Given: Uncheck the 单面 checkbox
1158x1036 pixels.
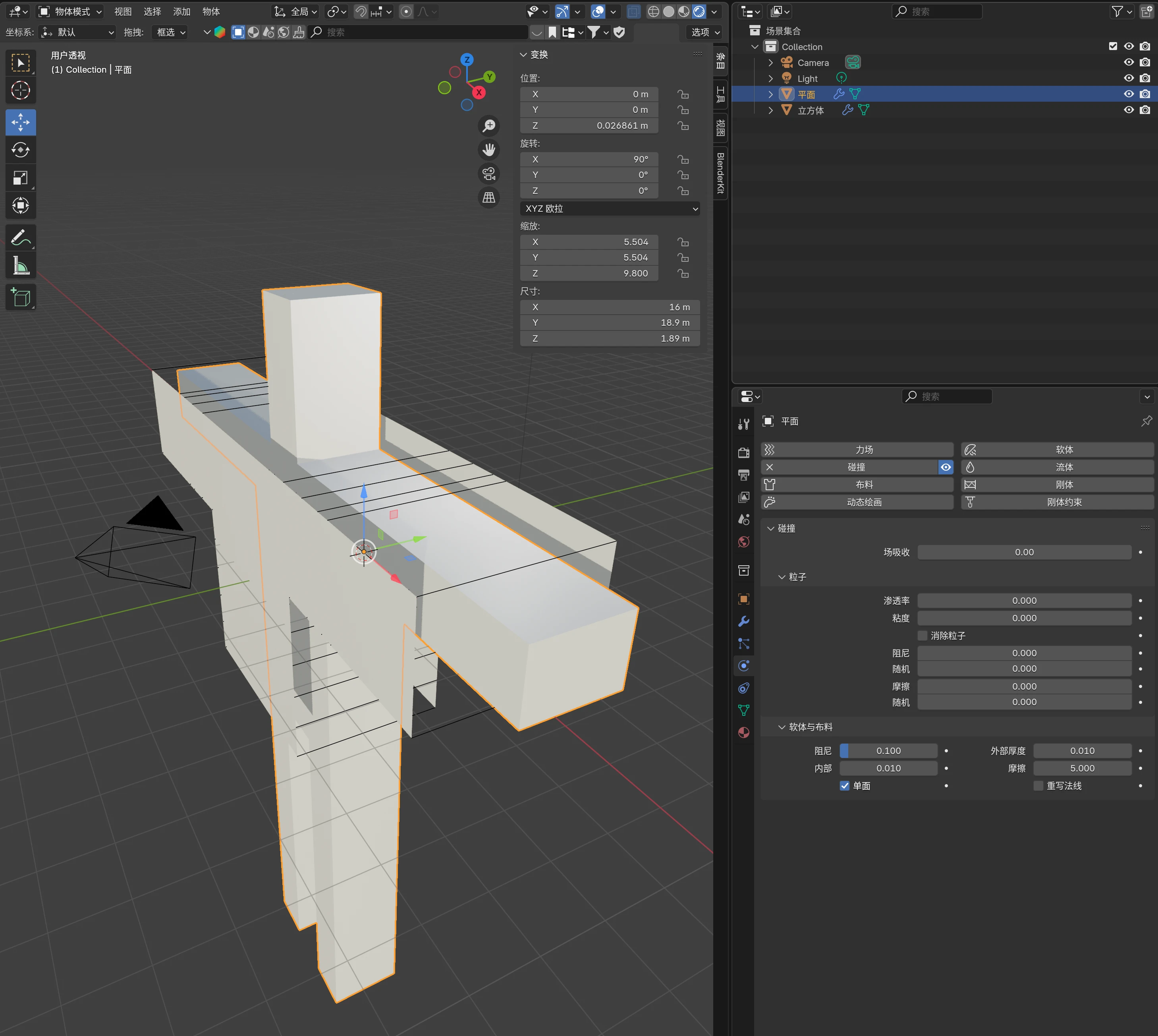Looking at the screenshot, I should 845,785.
